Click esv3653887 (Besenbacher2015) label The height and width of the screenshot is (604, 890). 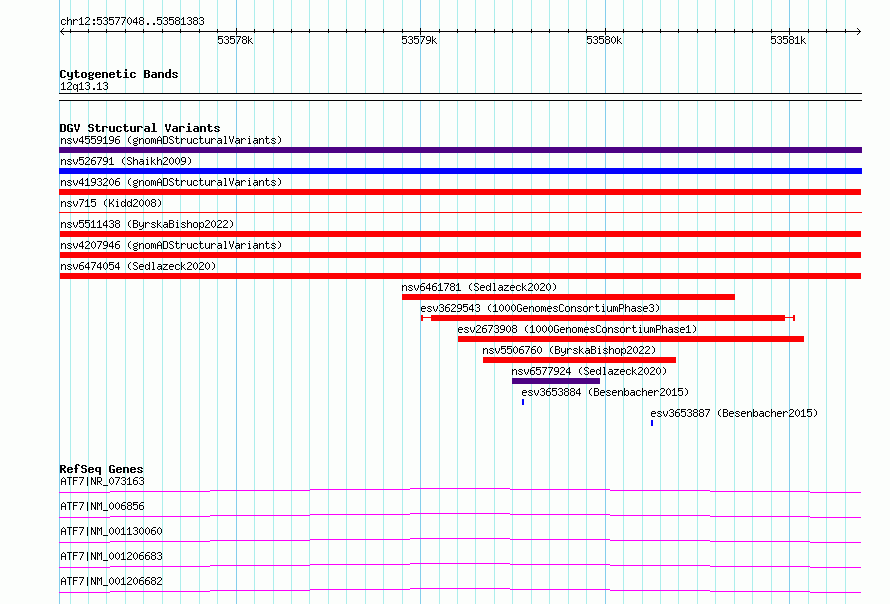coord(734,413)
